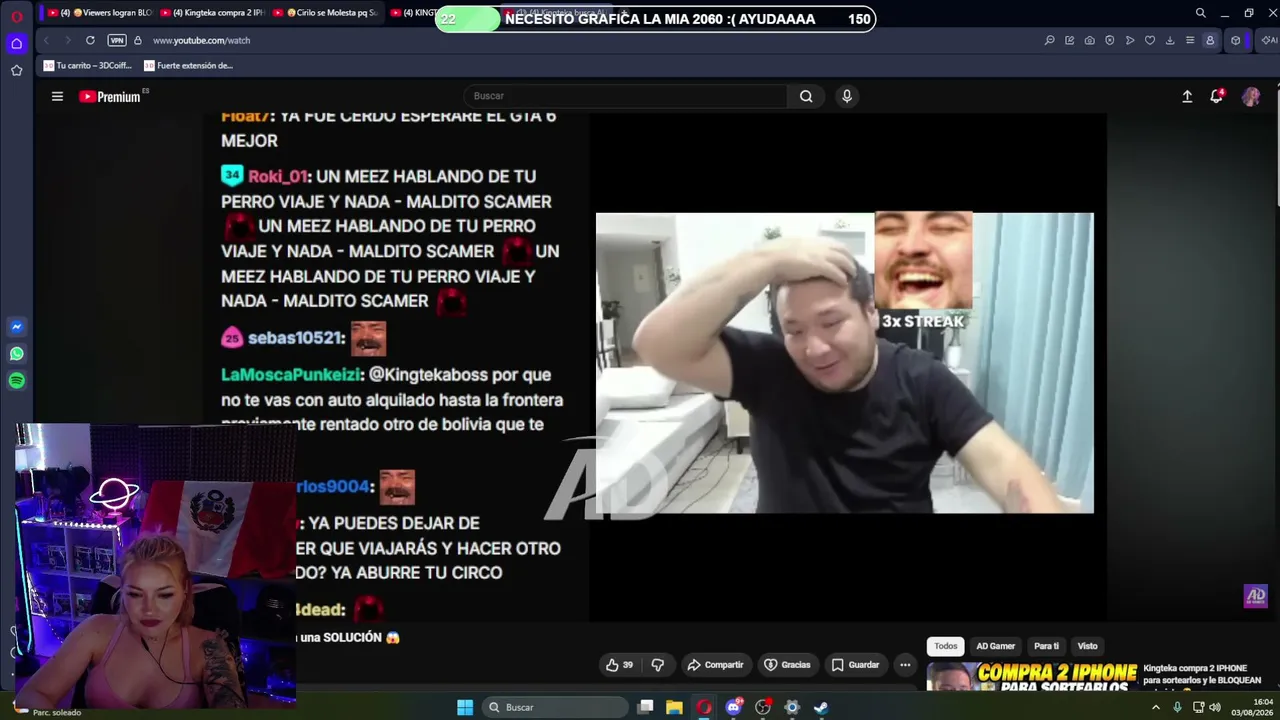Open the Opera main menu logo
The width and height of the screenshot is (1280, 720).
pyautogui.click(x=16, y=17)
